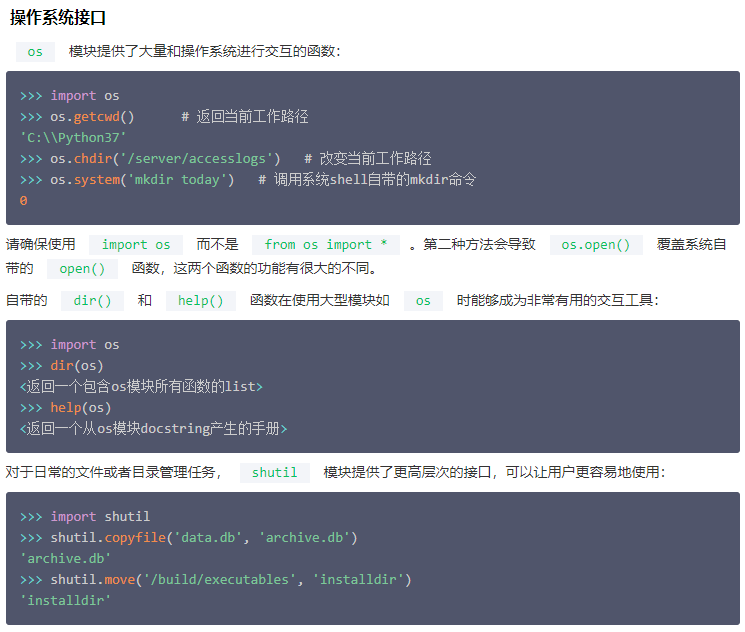Click text 第二种方法会导致
The image size is (745, 632).
tap(480, 244)
